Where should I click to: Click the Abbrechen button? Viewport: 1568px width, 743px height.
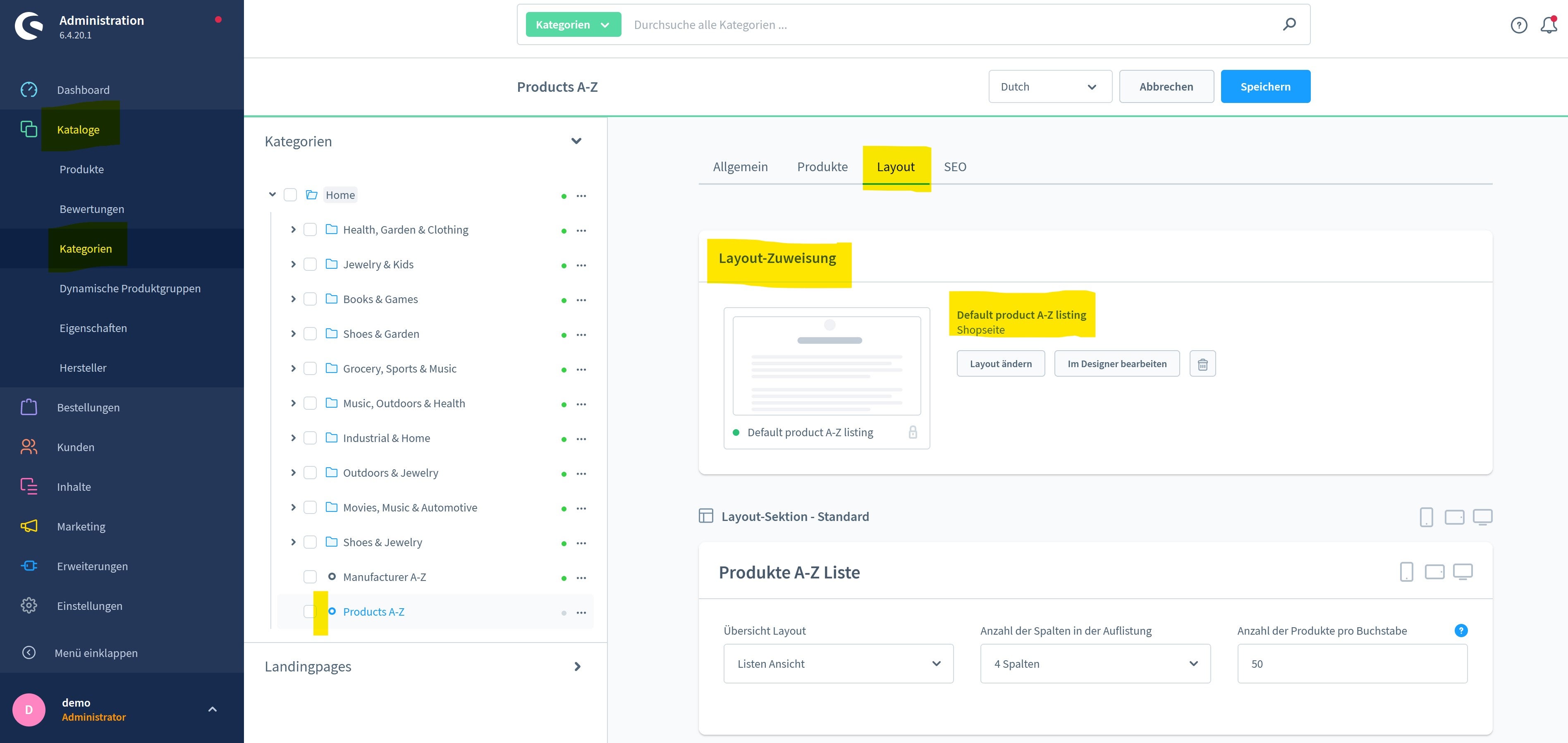tap(1166, 86)
